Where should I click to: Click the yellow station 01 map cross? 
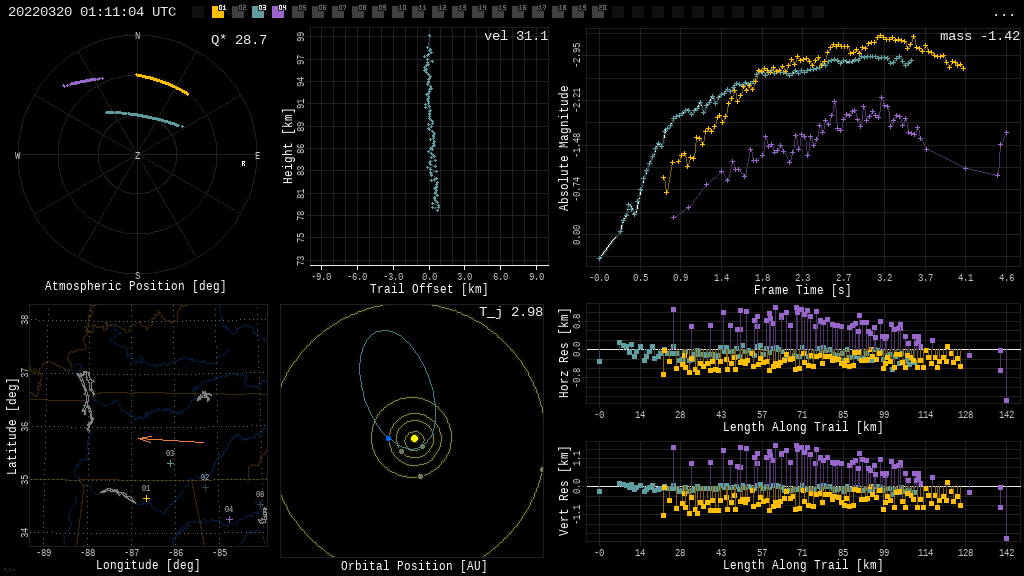tap(146, 498)
